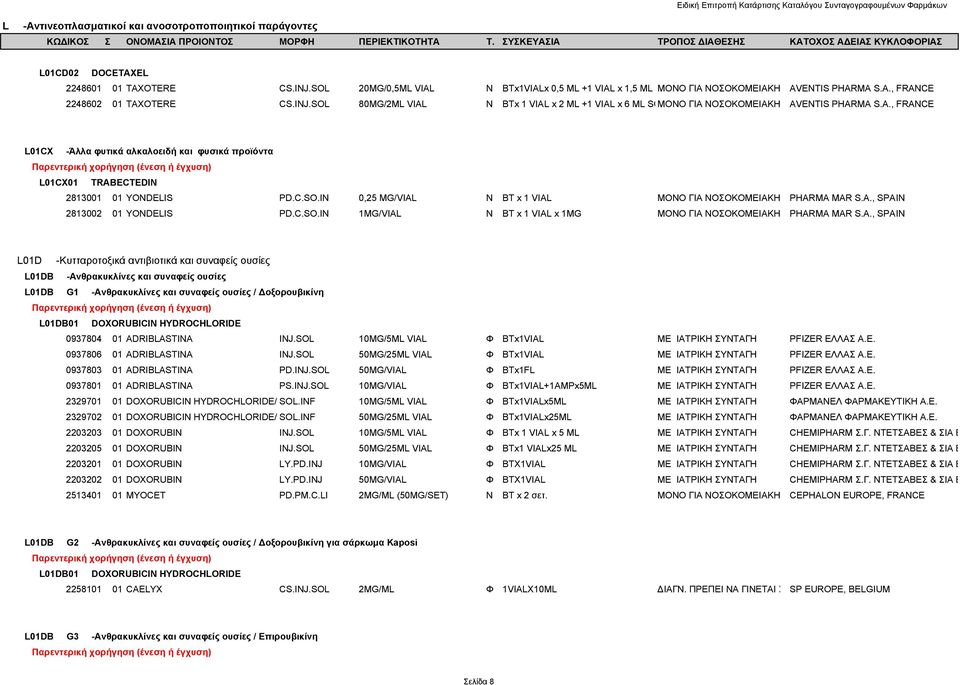
Task: Click the L01D category heading
Action: [143, 260]
